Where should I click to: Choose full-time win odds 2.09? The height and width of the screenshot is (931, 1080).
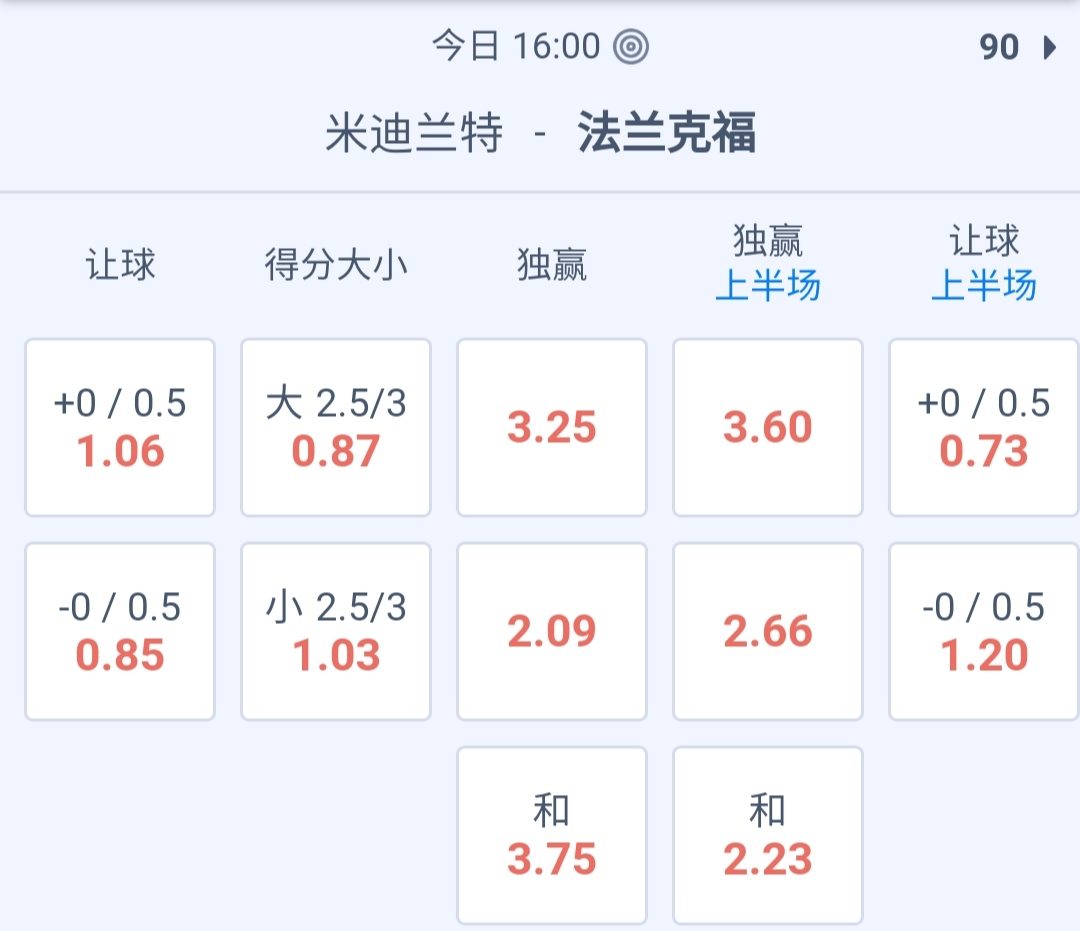552,631
